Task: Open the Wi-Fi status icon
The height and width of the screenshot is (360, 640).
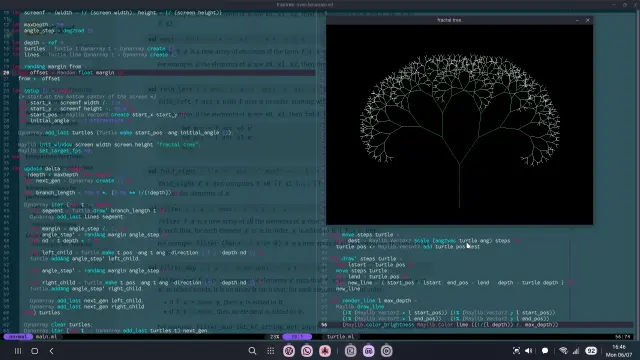Action: tap(564, 351)
